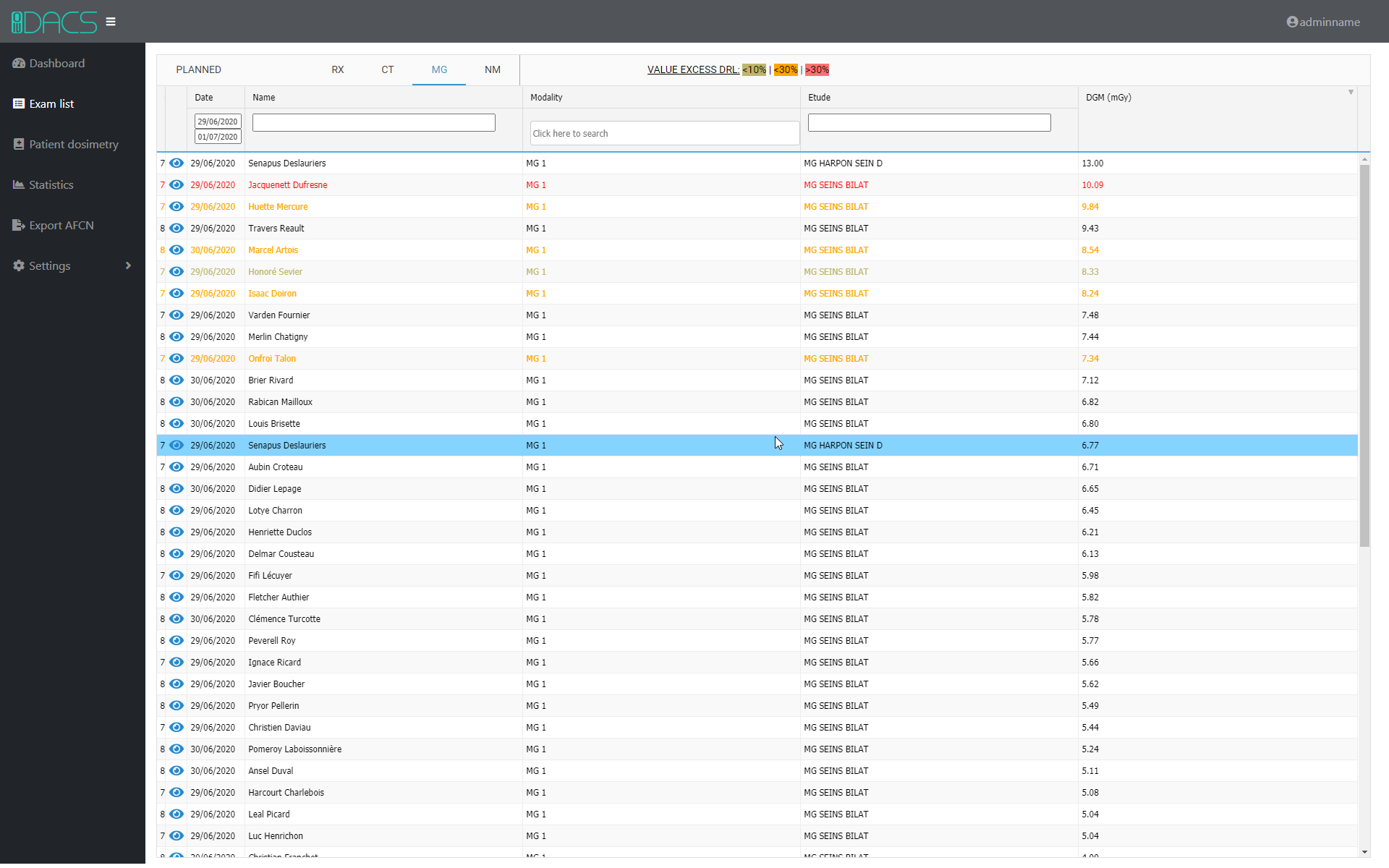Focus the Name filter input field
Screen dimensions: 1389x868
pos(373,123)
